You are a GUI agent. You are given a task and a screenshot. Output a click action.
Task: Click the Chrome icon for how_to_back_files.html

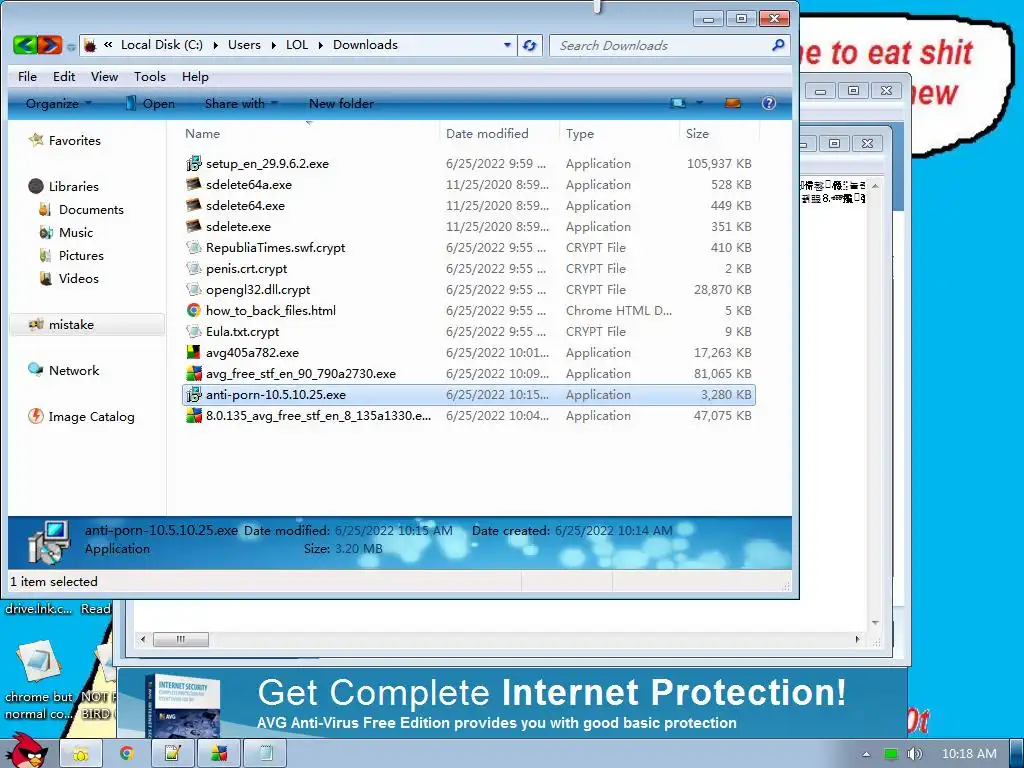pyautogui.click(x=193, y=310)
